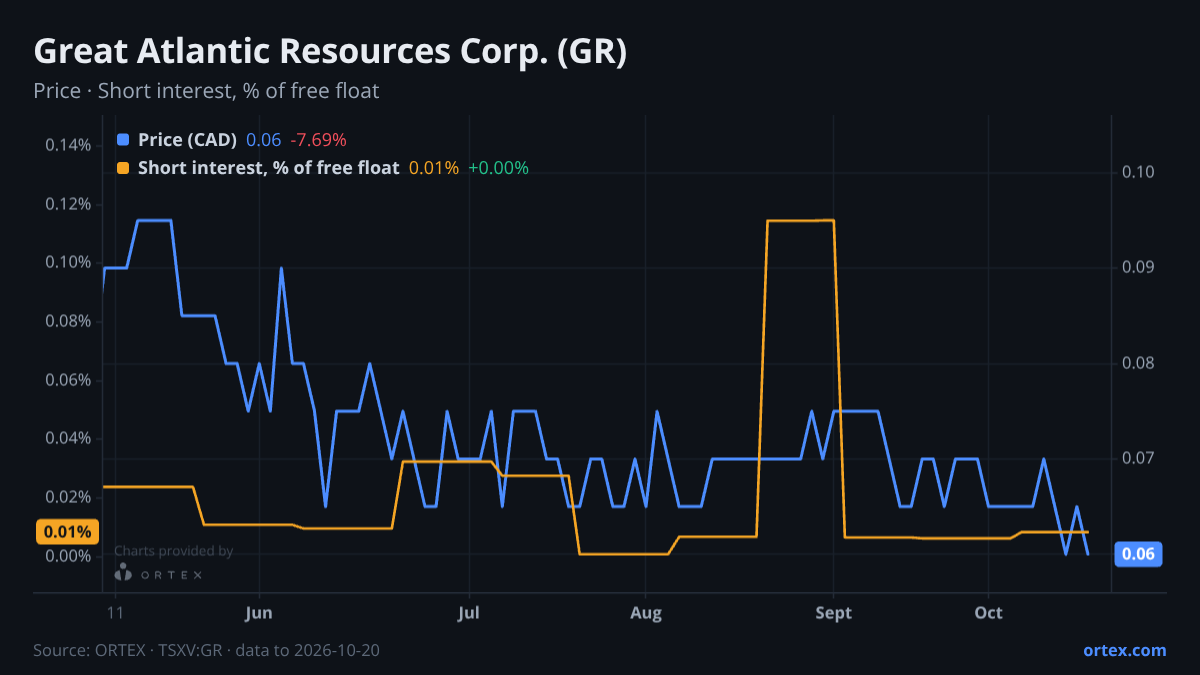
Task: Click the 0.07 right axis label
Action: tap(1138, 458)
